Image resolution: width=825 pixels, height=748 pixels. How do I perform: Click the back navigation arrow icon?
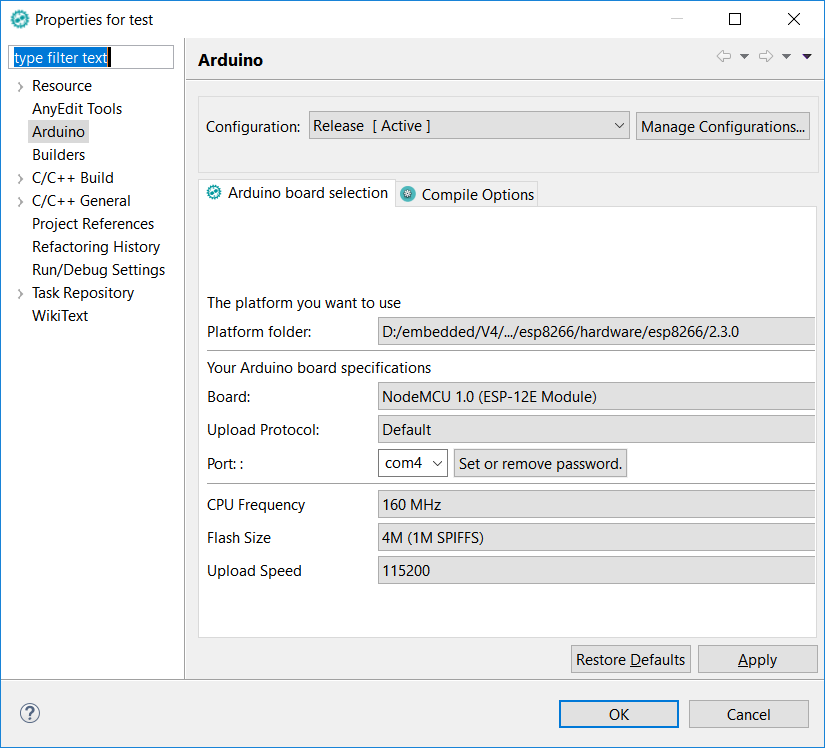point(724,56)
